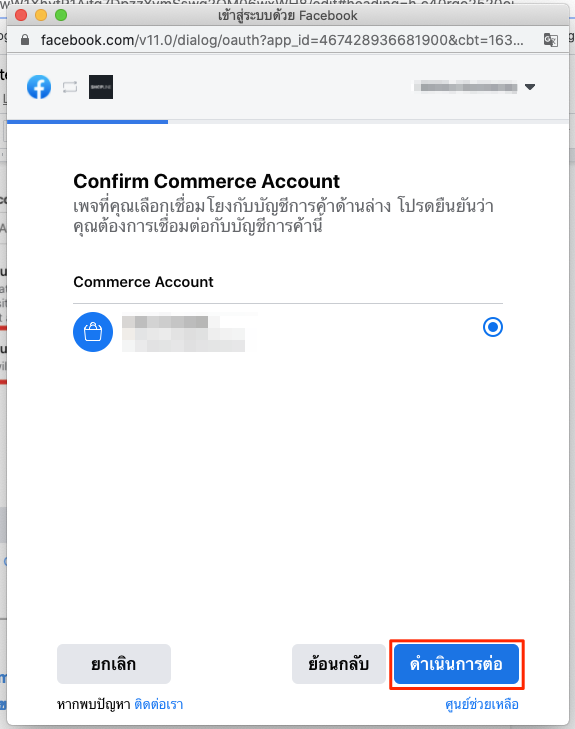Click the ย้อนกลับ back button

tap(338, 664)
